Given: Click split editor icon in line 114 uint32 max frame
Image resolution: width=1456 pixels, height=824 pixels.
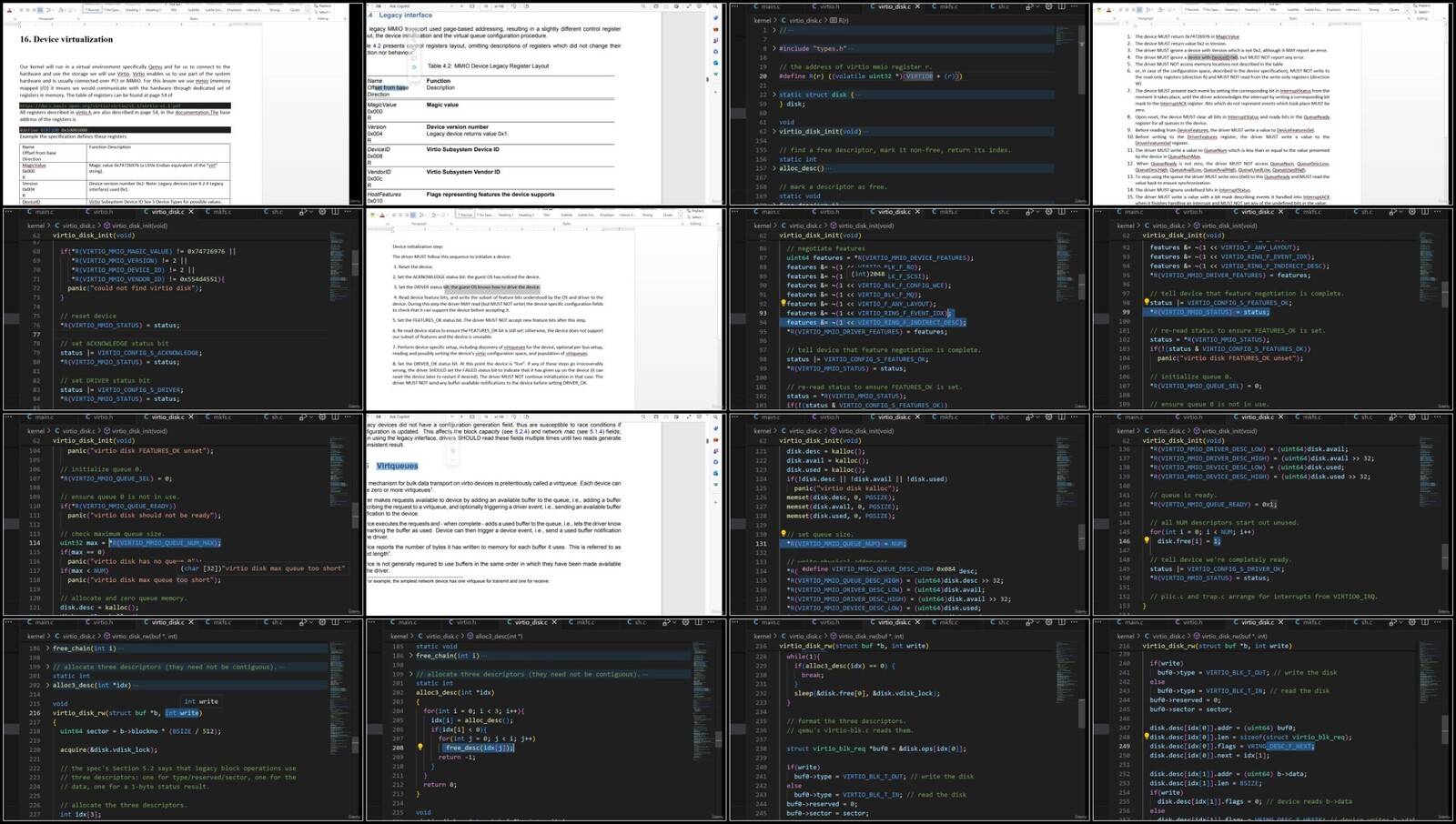Looking at the screenshot, I should coord(335,417).
